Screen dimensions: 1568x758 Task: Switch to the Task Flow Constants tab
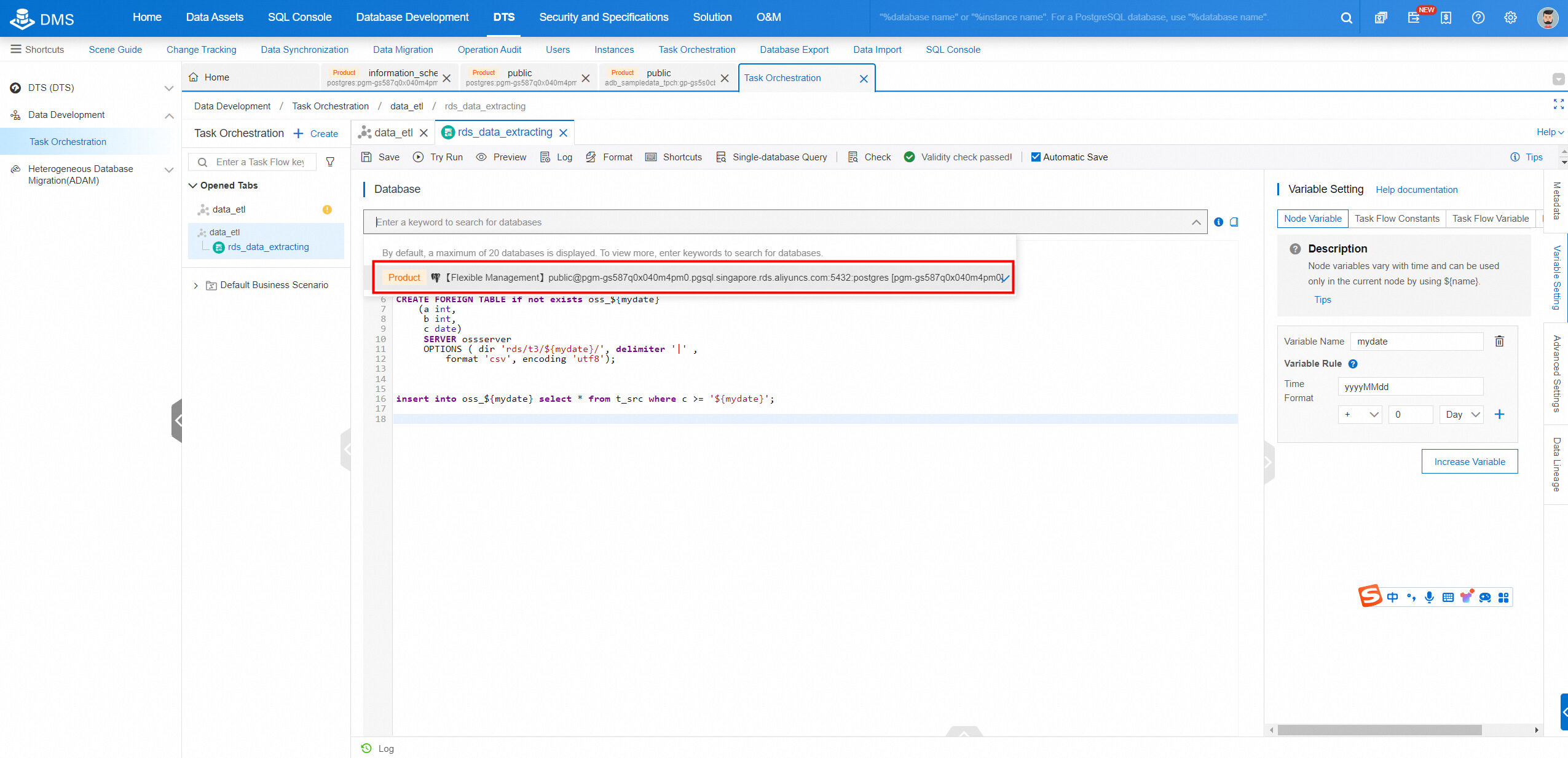[1397, 219]
